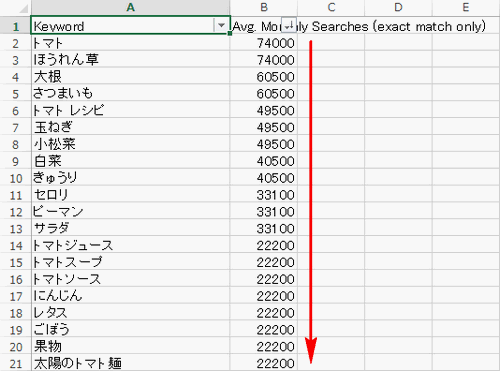Click the cell containing トマトソース
500x371 pixels.
[130, 279]
